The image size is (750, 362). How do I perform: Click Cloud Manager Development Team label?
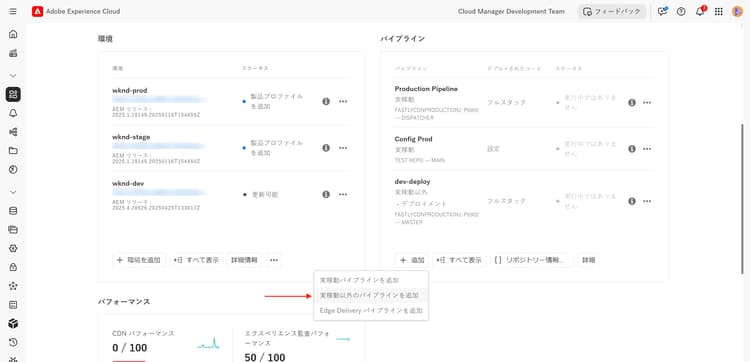[511, 11]
